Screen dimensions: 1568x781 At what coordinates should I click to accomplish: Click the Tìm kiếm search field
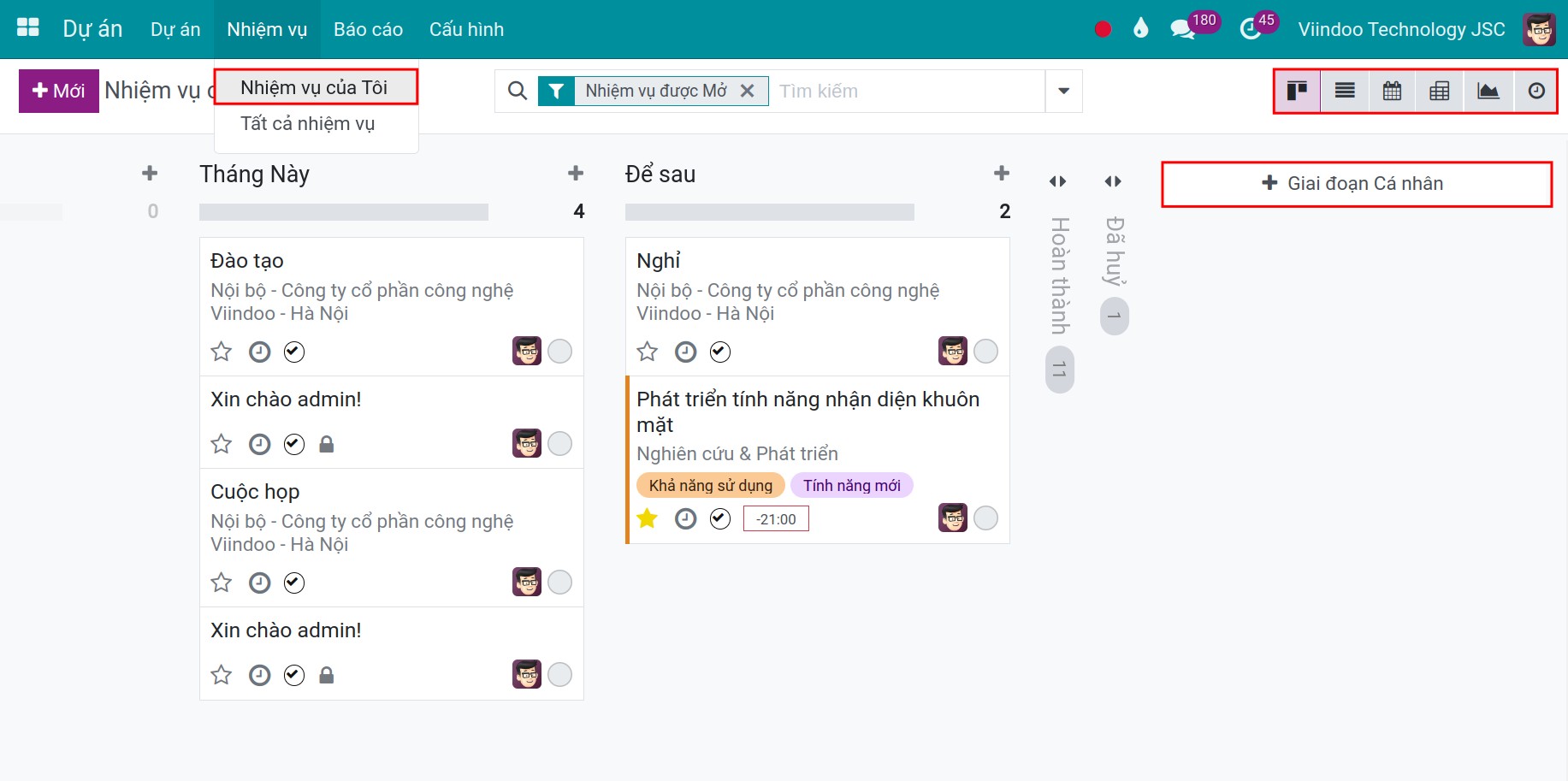pos(898,91)
